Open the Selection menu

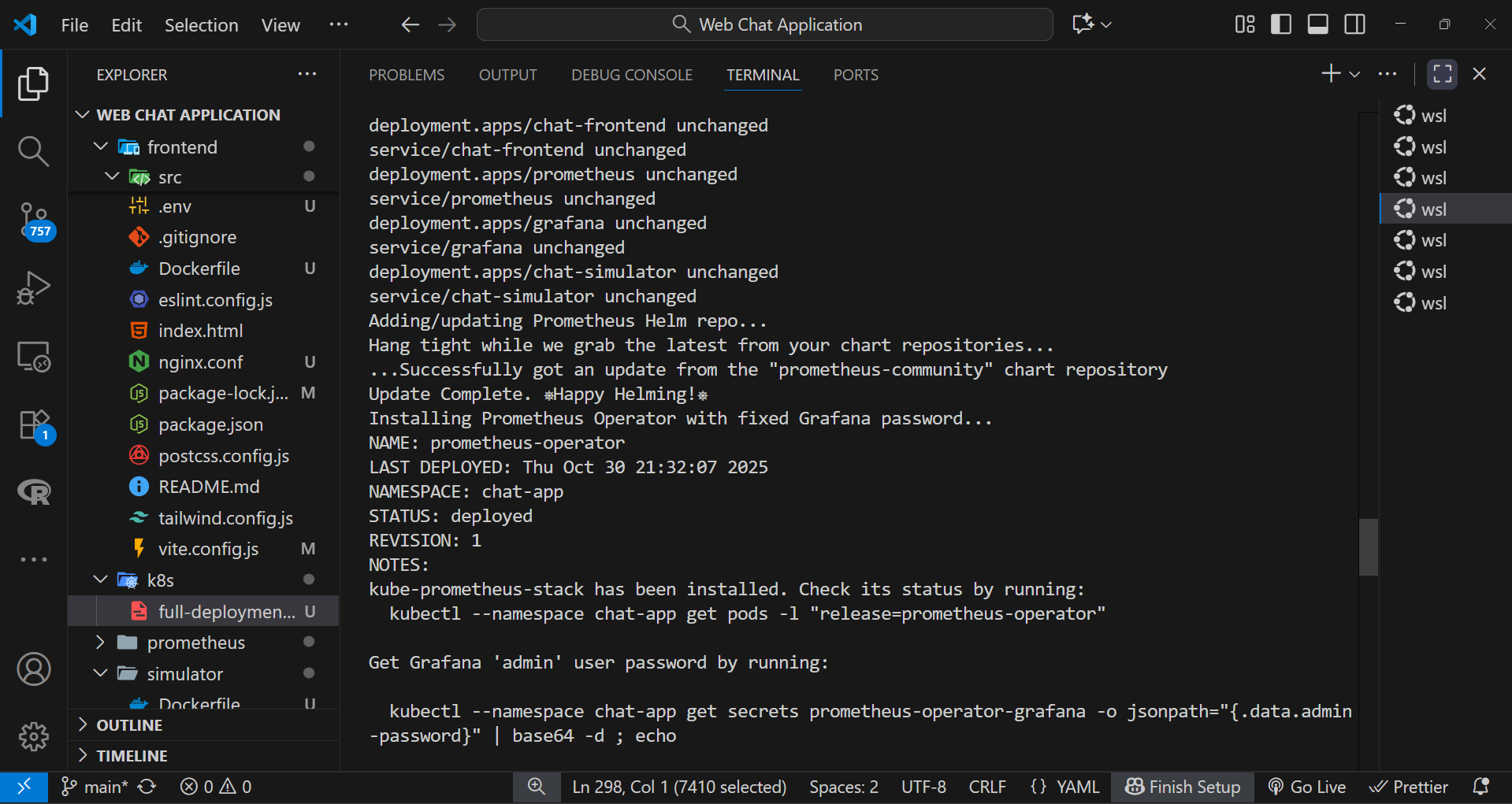201,25
